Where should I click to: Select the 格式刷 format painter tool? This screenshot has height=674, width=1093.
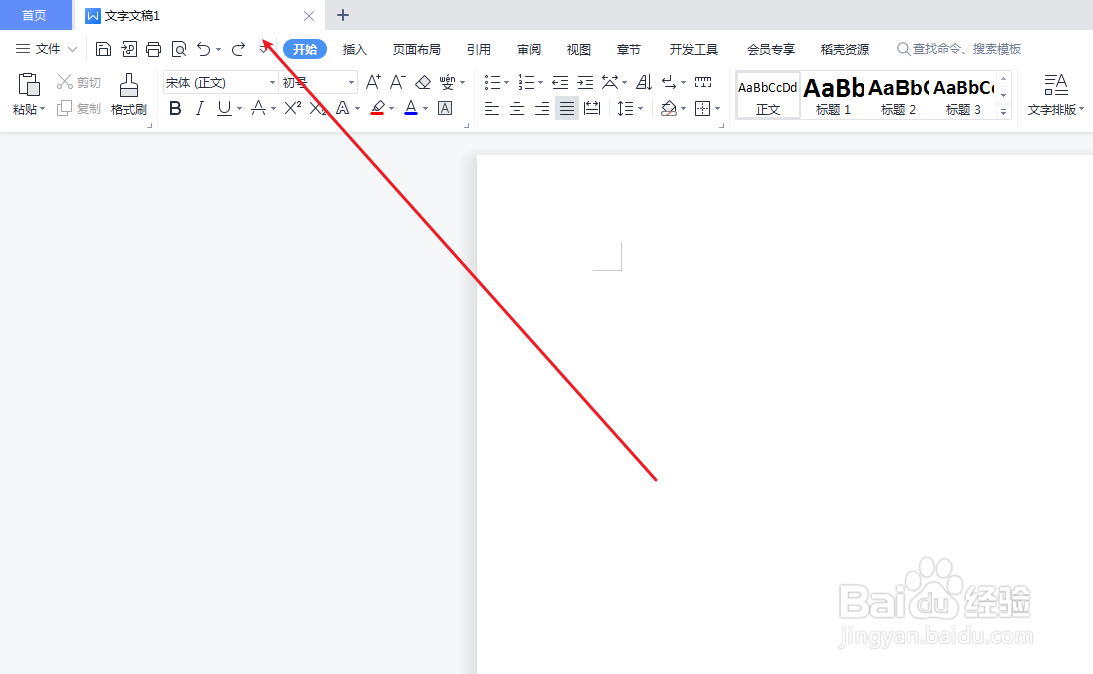coord(128,95)
